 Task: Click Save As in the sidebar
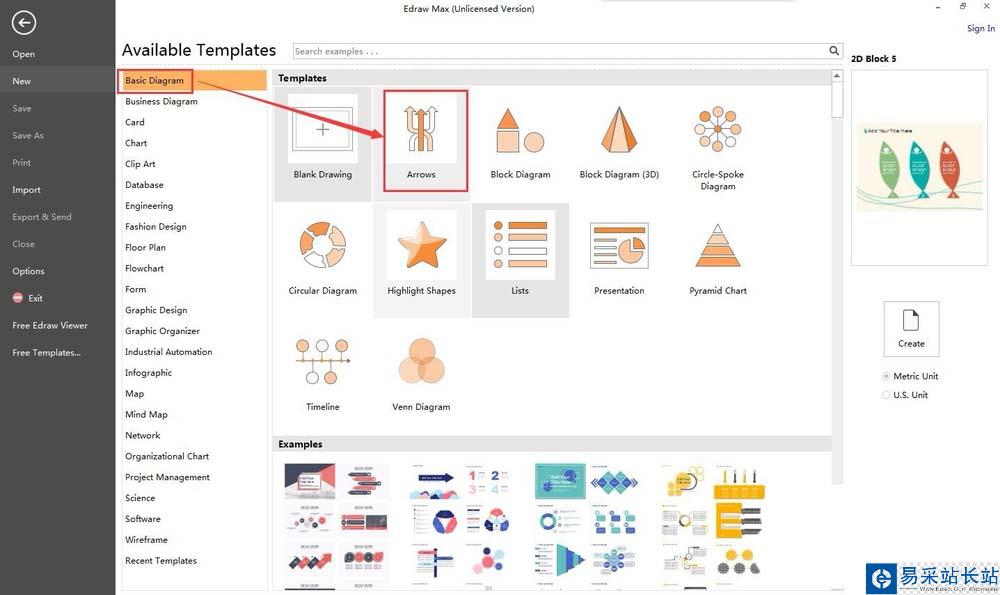coord(28,135)
